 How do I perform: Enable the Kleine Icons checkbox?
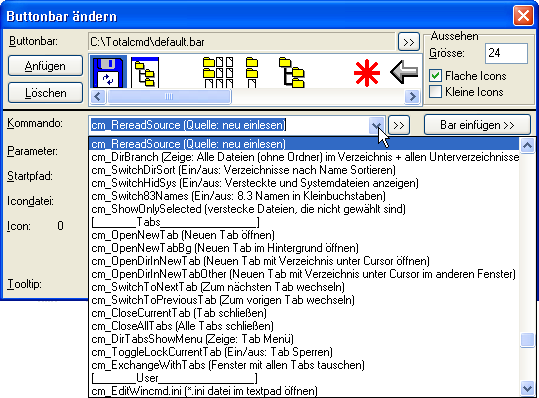(x=435, y=92)
